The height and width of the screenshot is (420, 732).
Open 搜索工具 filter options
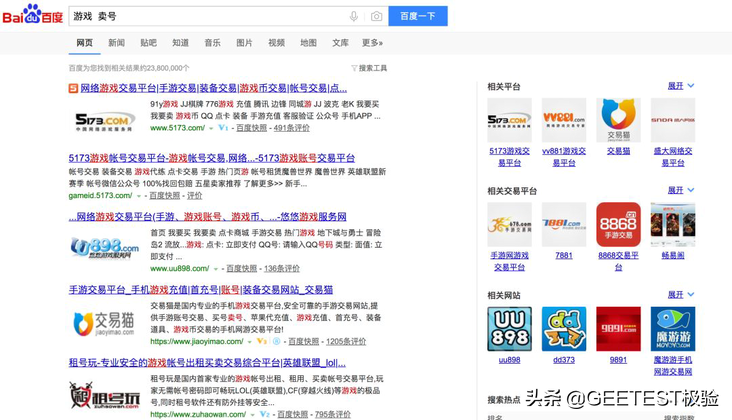tap(369, 68)
